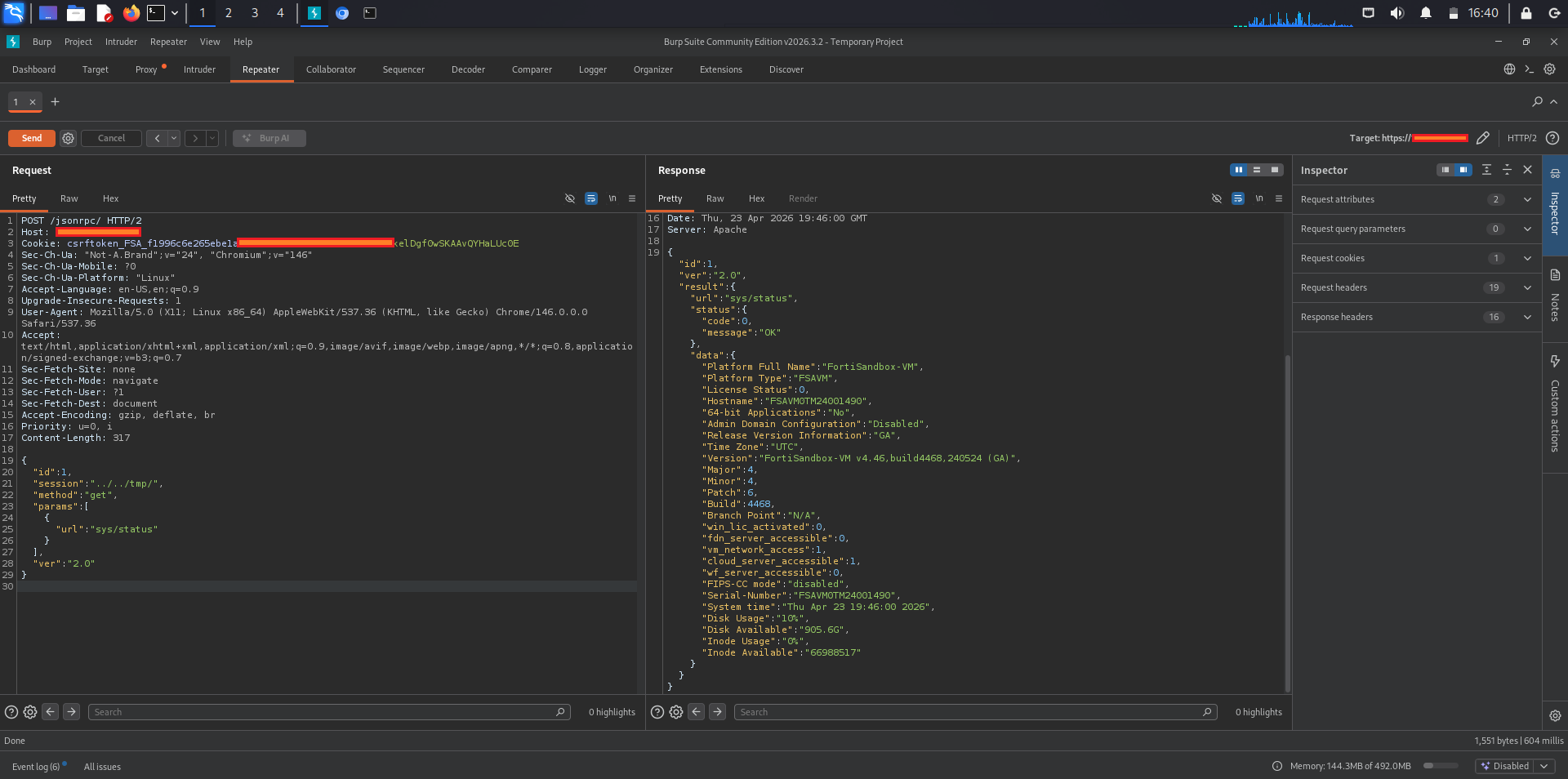The height and width of the screenshot is (779, 1568).
Task: Expand the Request attributes section
Action: (x=1527, y=199)
